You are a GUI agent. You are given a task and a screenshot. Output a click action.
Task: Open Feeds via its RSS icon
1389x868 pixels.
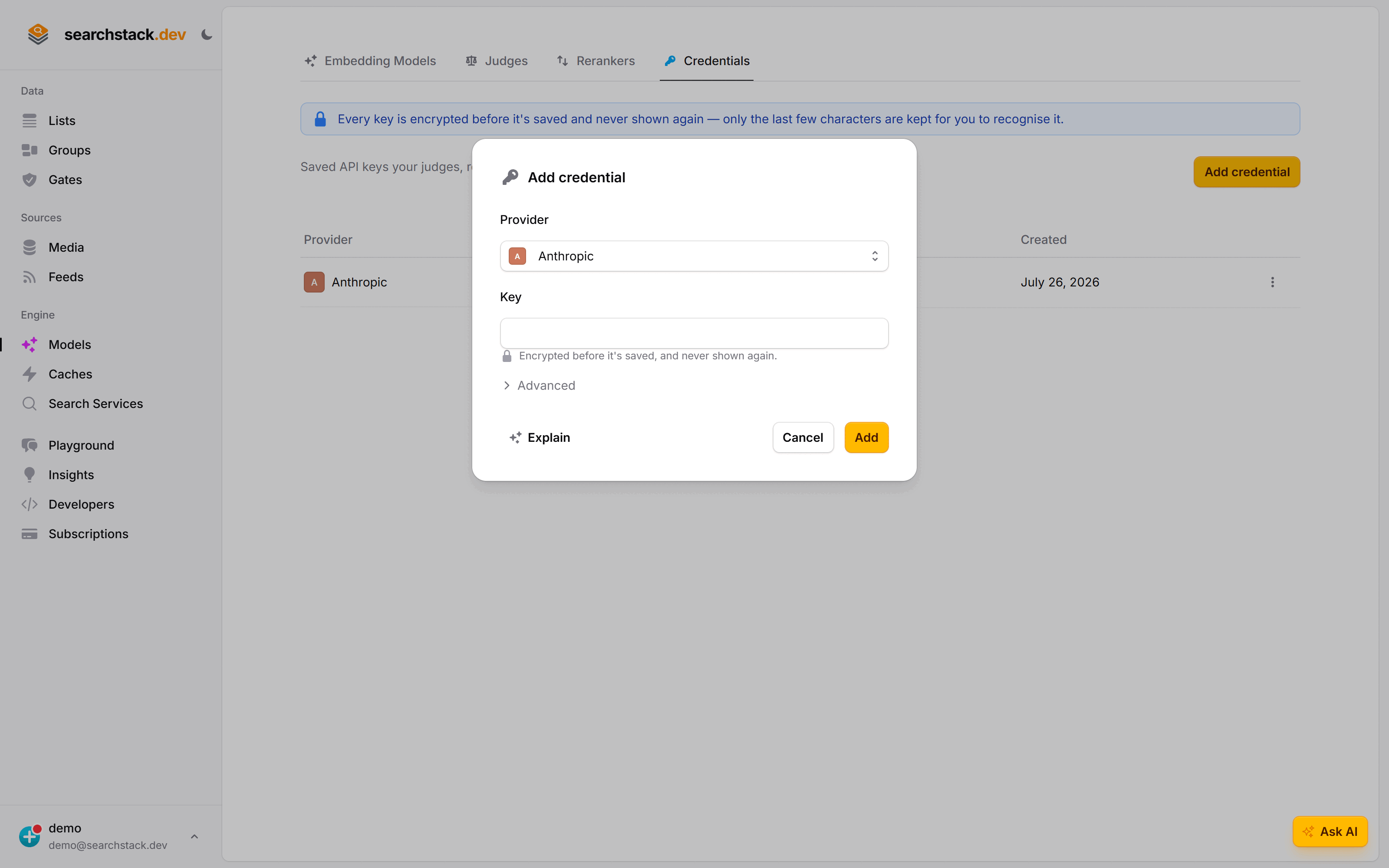tap(29, 277)
